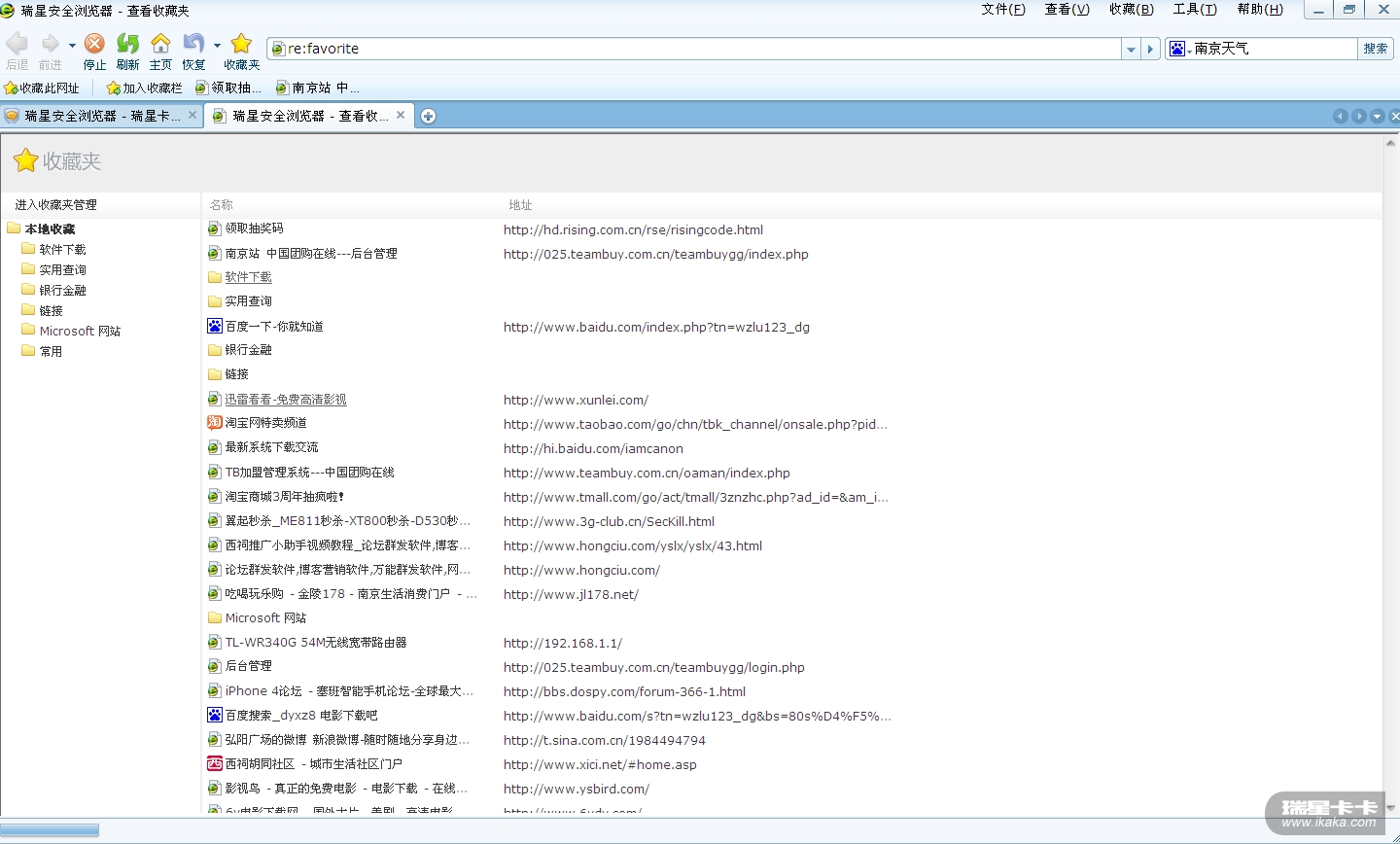1400x844 pixels.
Task: Click the vertical scrollbar down arrow
Action: [1390, 808]
